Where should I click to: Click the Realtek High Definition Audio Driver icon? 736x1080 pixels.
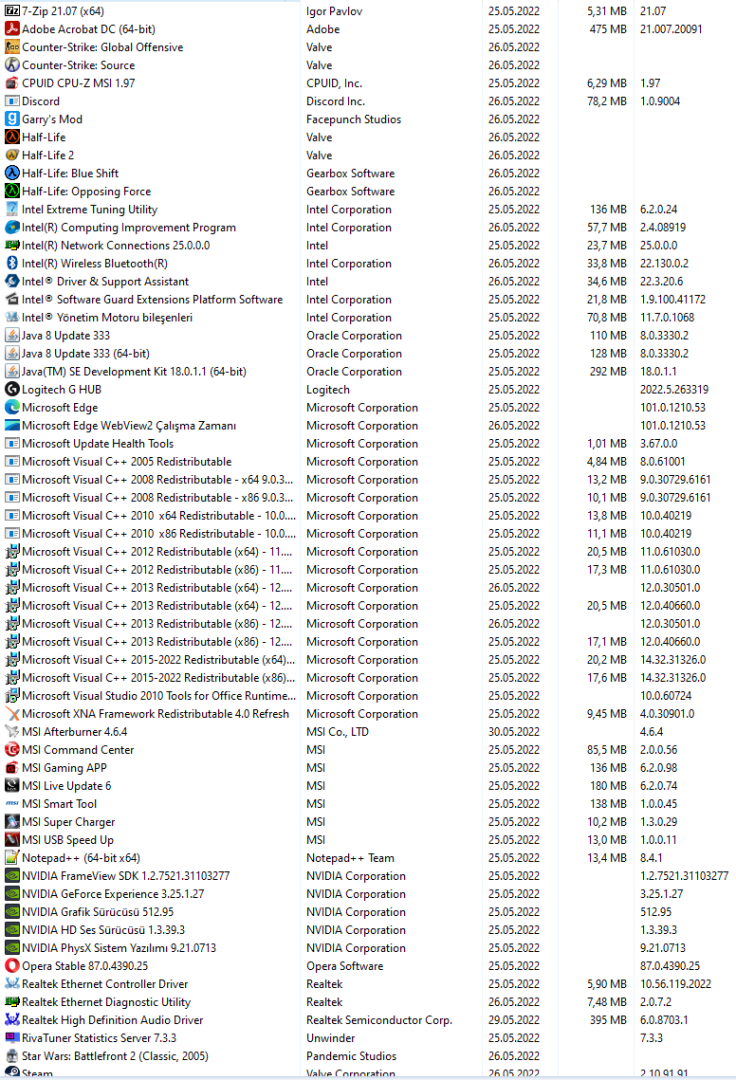(x=12, y=1019)
